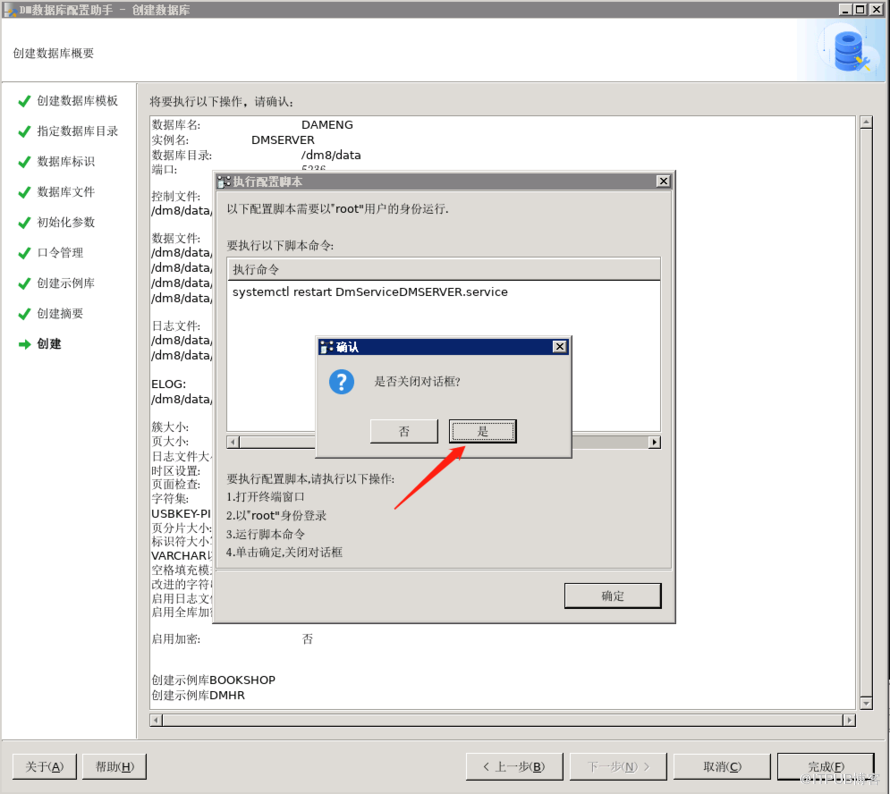The width and height of the screenshot is (890, 794).
Task: Click the 执行配置脚本 title bar icon
Action: 224,182
